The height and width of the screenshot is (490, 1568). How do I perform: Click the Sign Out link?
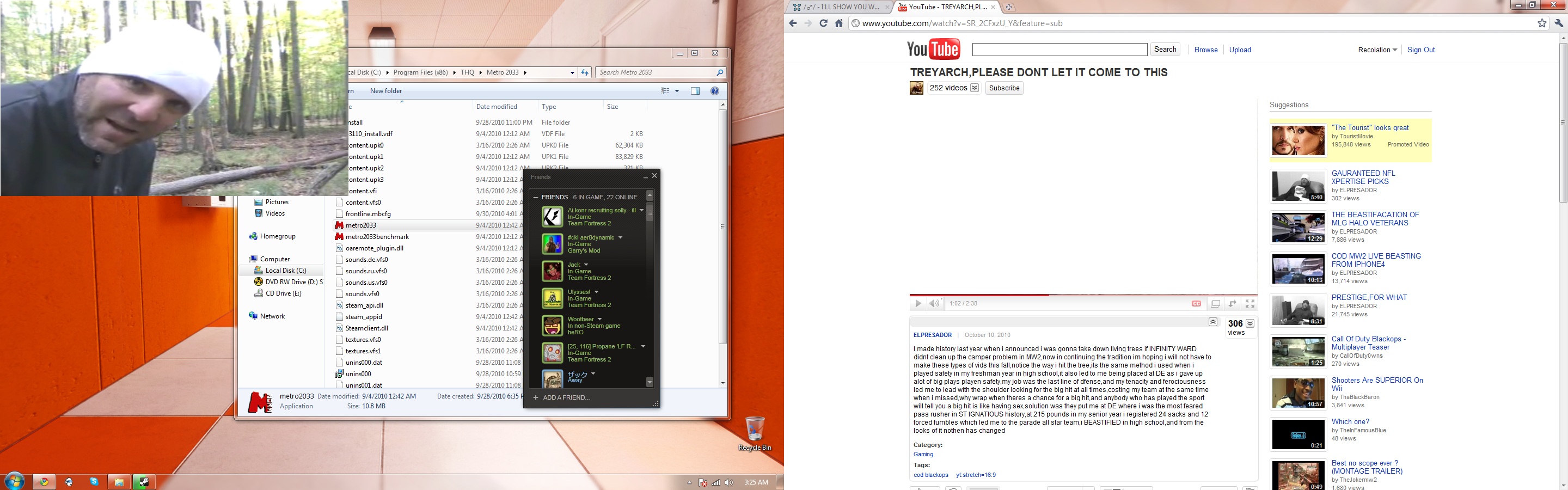[x=1420, y=50]
